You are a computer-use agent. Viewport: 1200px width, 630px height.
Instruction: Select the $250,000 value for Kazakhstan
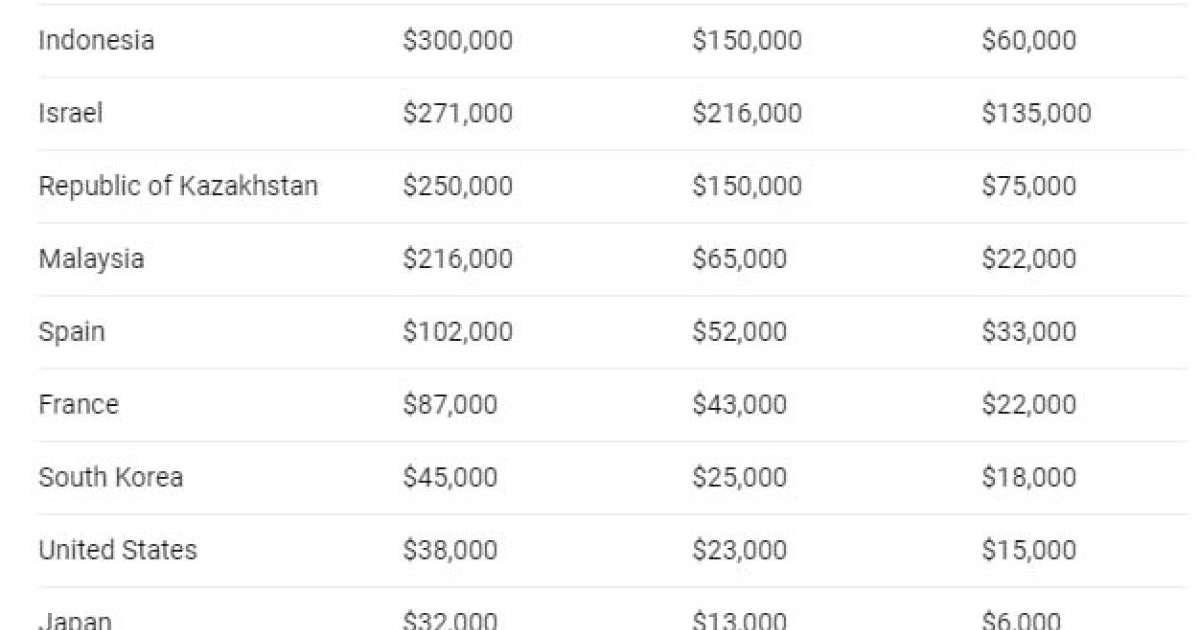[x=457, y=187]
